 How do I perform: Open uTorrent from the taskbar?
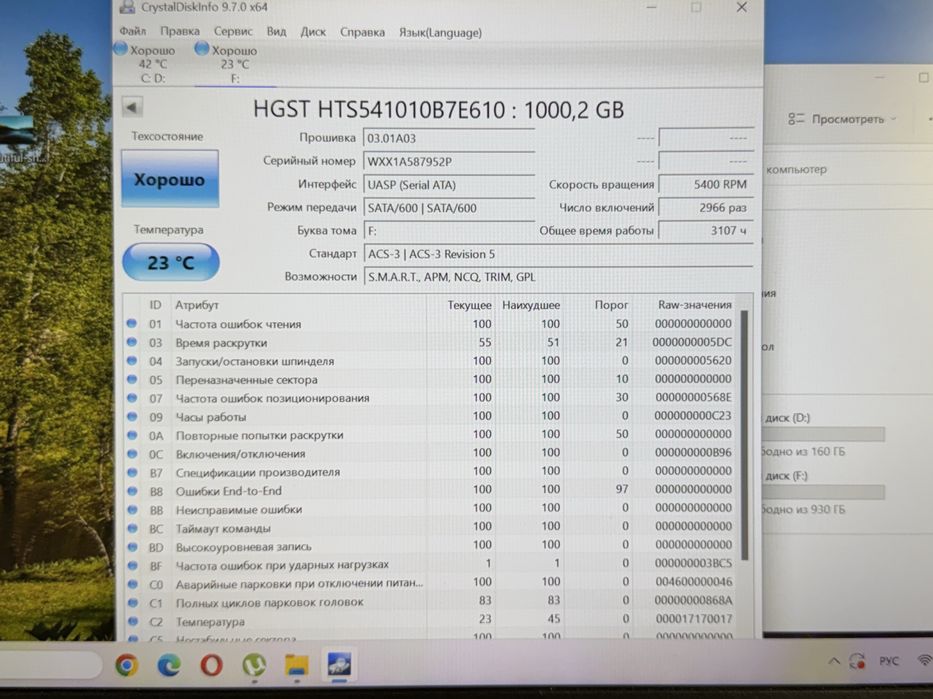[254, 665]
